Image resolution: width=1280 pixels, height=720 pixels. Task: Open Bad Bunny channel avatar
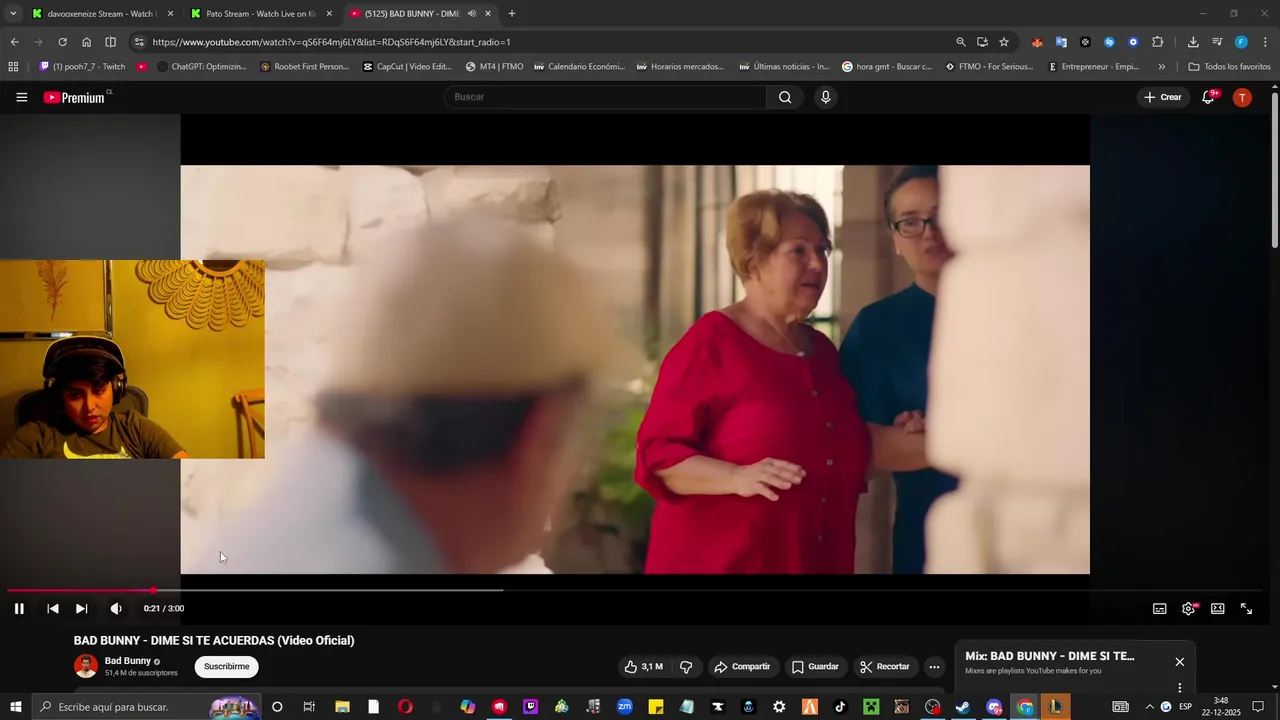(x=86, y=666)
